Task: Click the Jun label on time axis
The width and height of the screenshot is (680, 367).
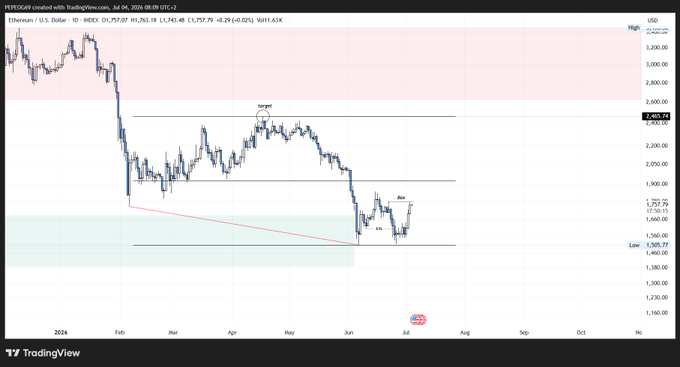Action: coord(349,332)
